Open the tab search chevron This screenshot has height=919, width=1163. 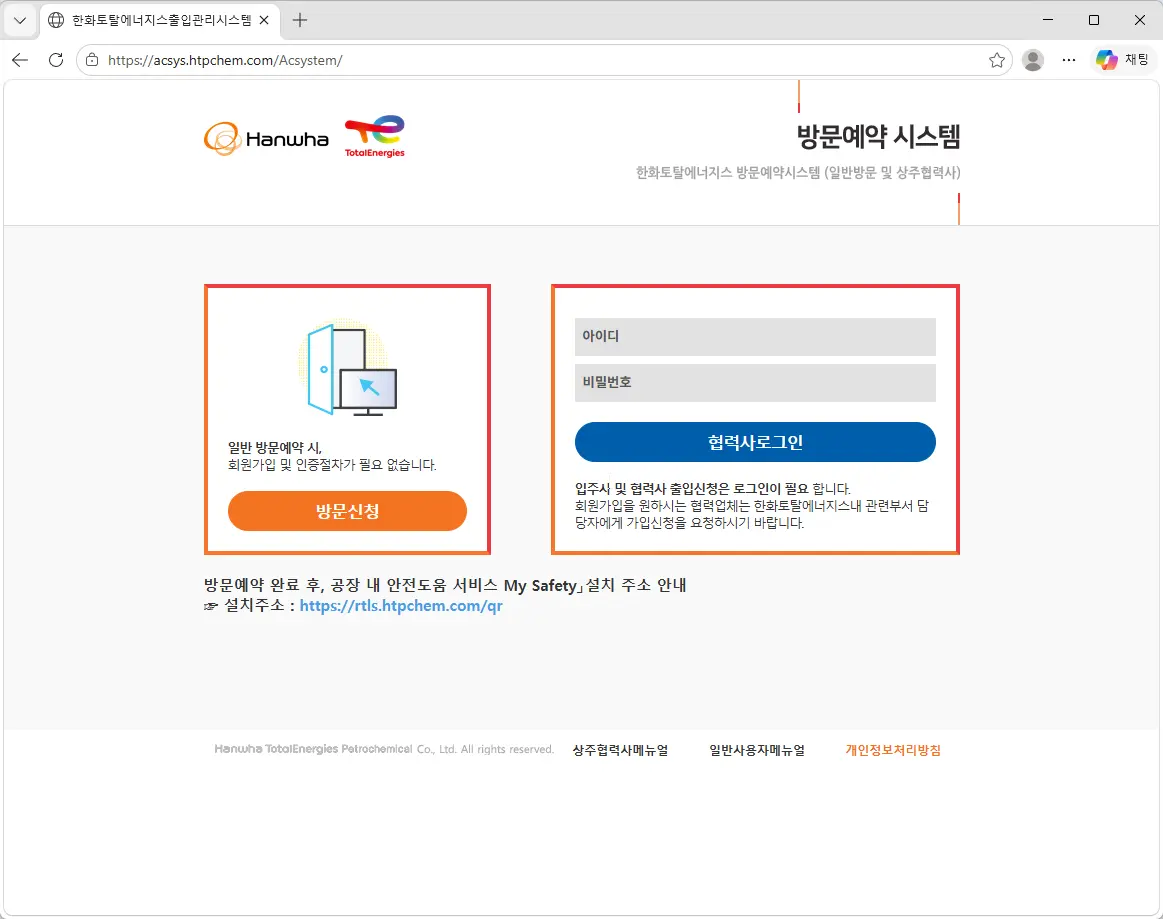20,20
